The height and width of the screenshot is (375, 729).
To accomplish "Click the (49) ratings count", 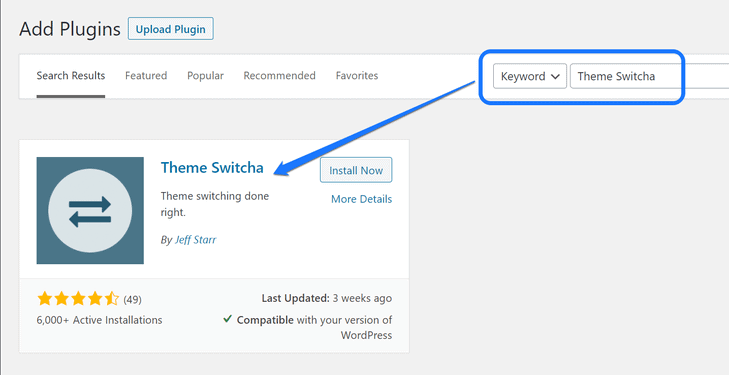I will click(133, 300).
